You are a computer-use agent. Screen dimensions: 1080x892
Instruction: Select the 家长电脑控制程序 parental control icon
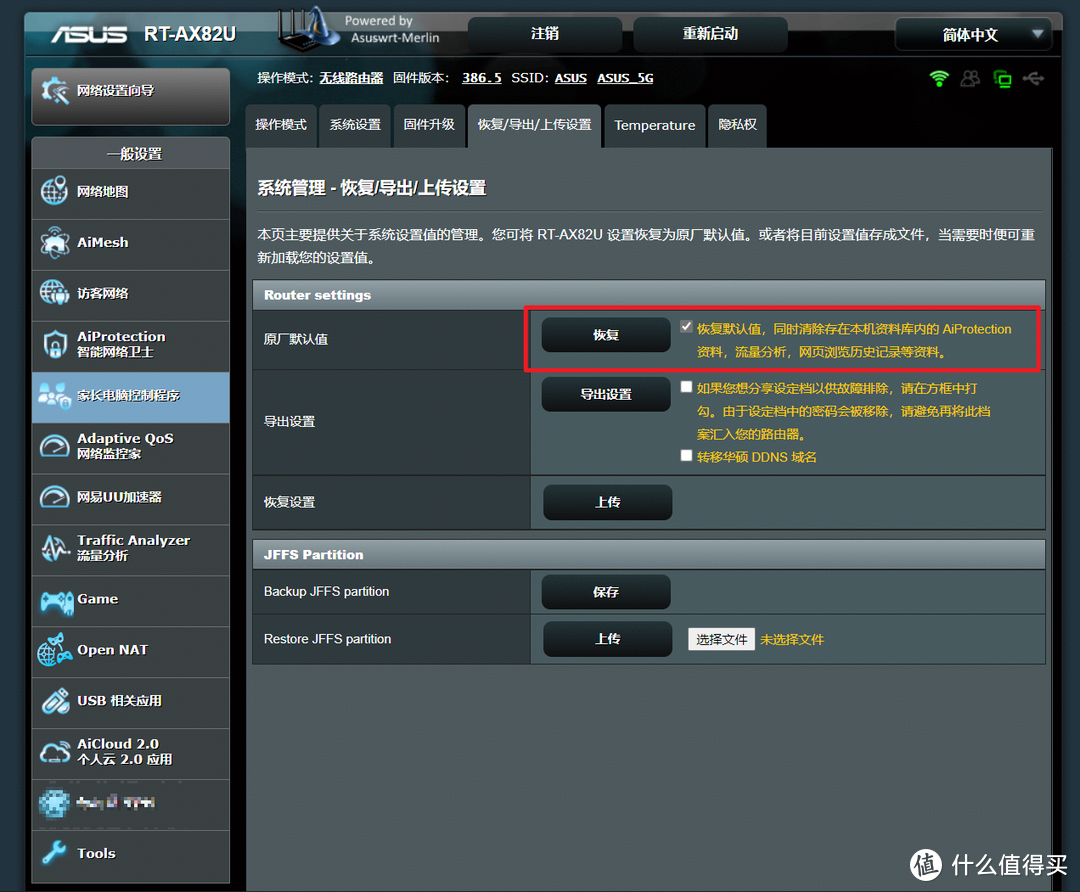[x=54, y=395]
